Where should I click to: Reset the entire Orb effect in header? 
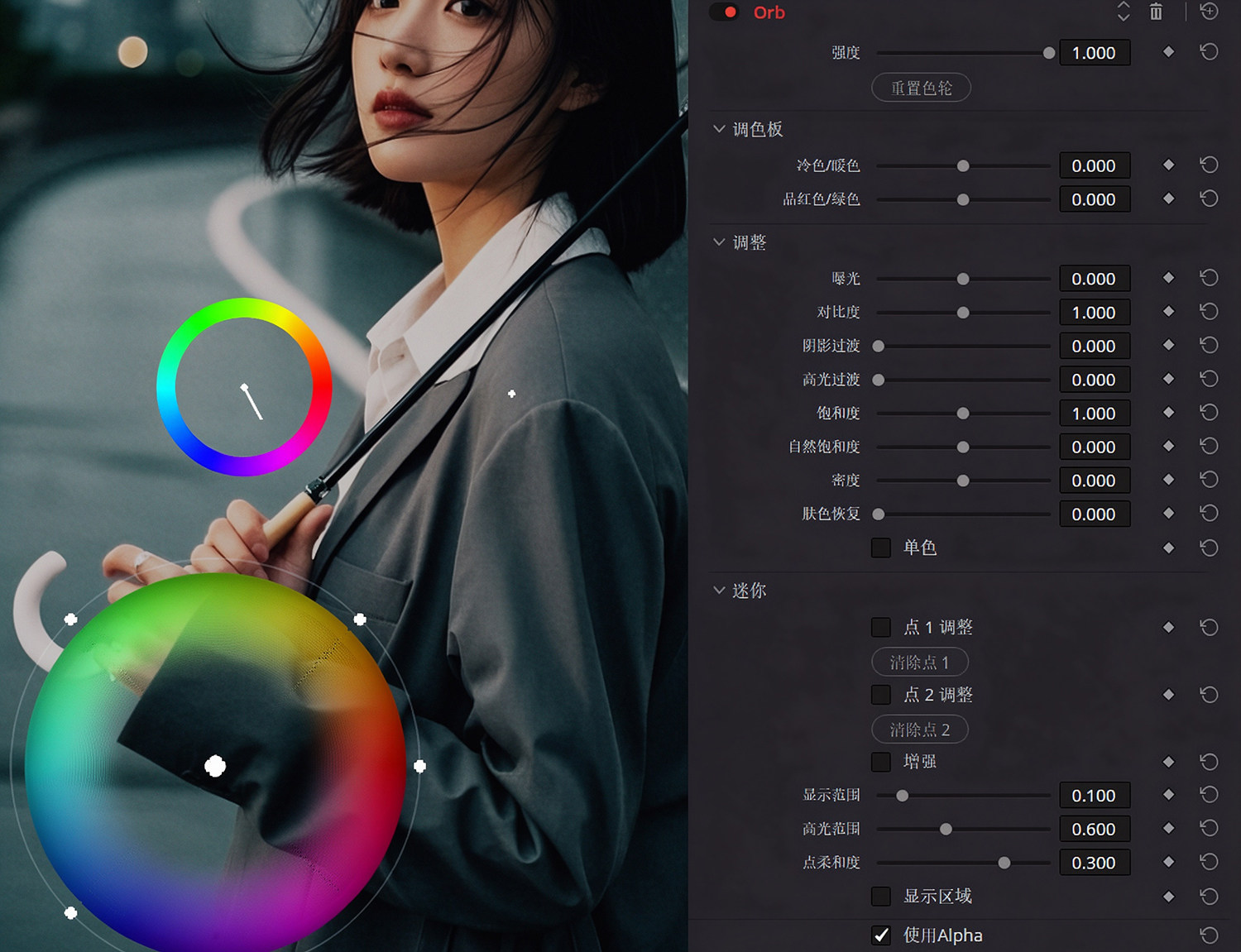[1209, 12]
